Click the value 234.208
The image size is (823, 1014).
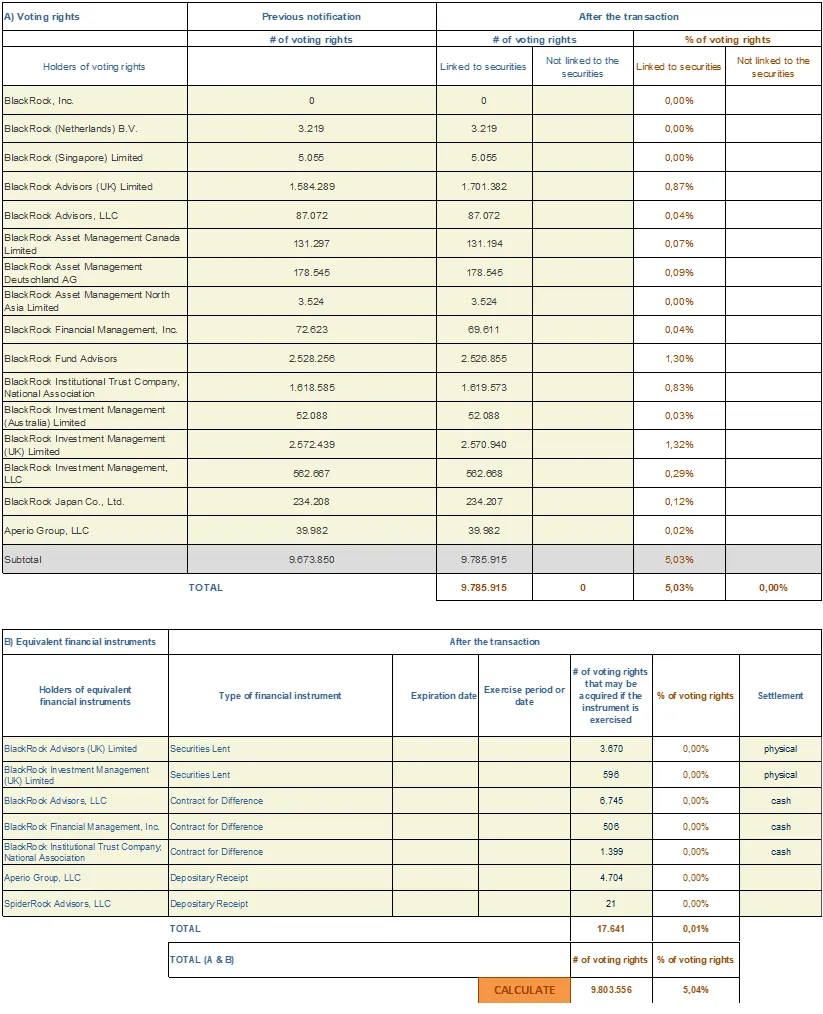pyautogui.click(x=312, y=502)
